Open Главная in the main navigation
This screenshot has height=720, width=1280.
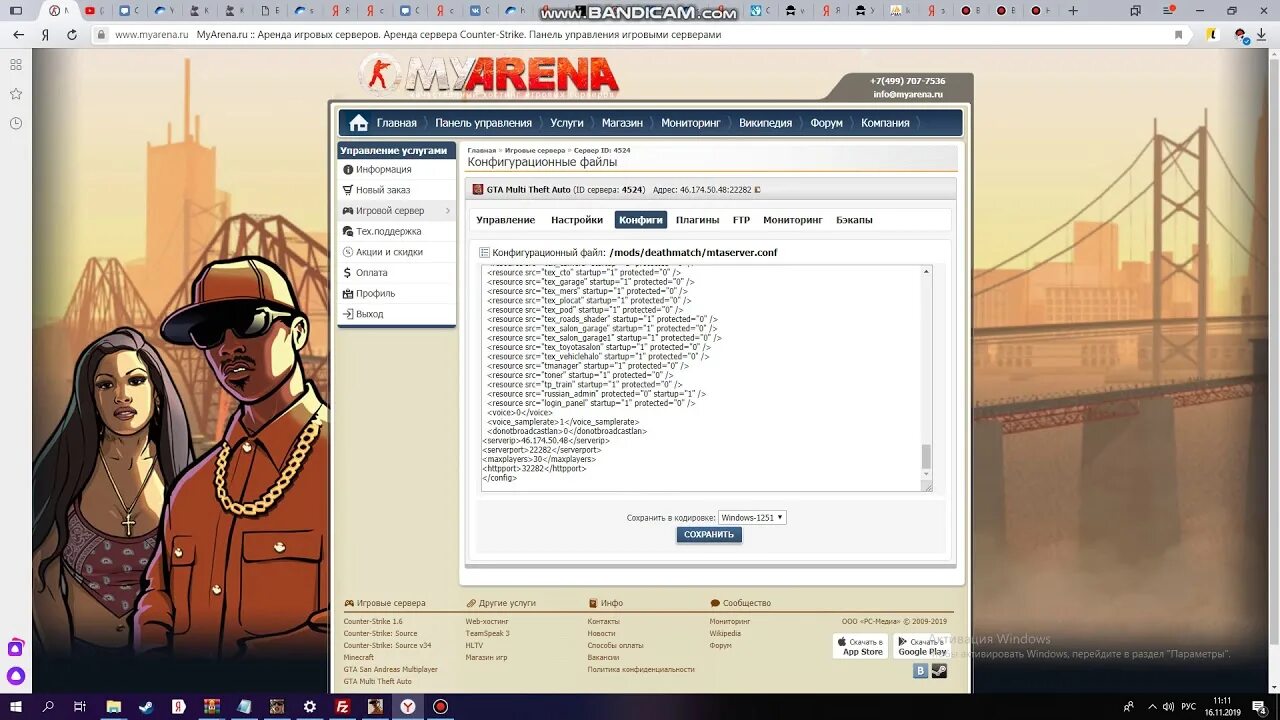point(396,123)
